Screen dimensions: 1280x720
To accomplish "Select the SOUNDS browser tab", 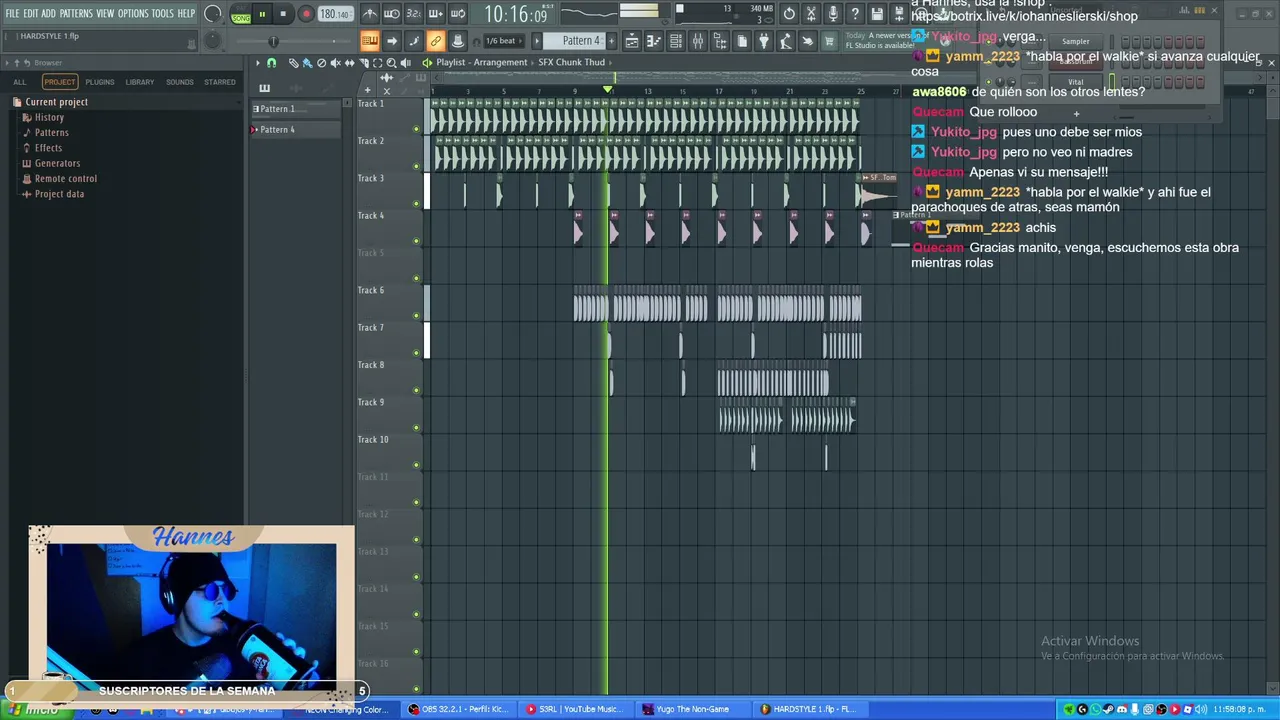I will [x=180, y=82].
